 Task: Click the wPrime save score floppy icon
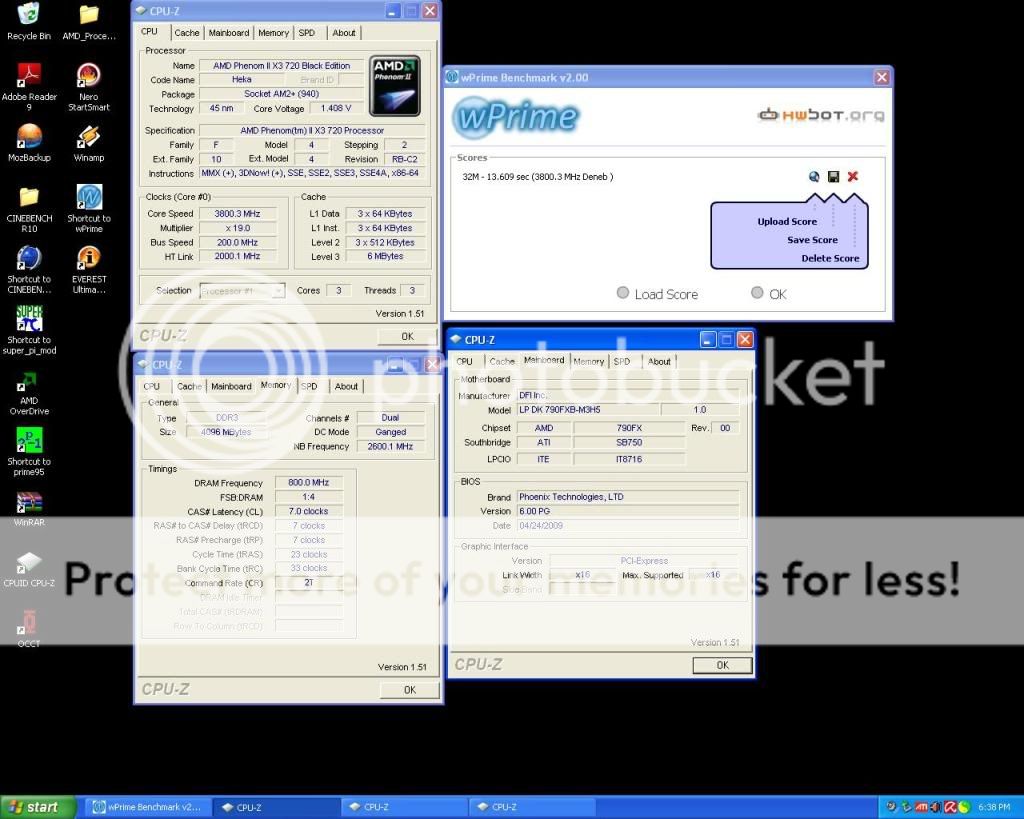833,176
